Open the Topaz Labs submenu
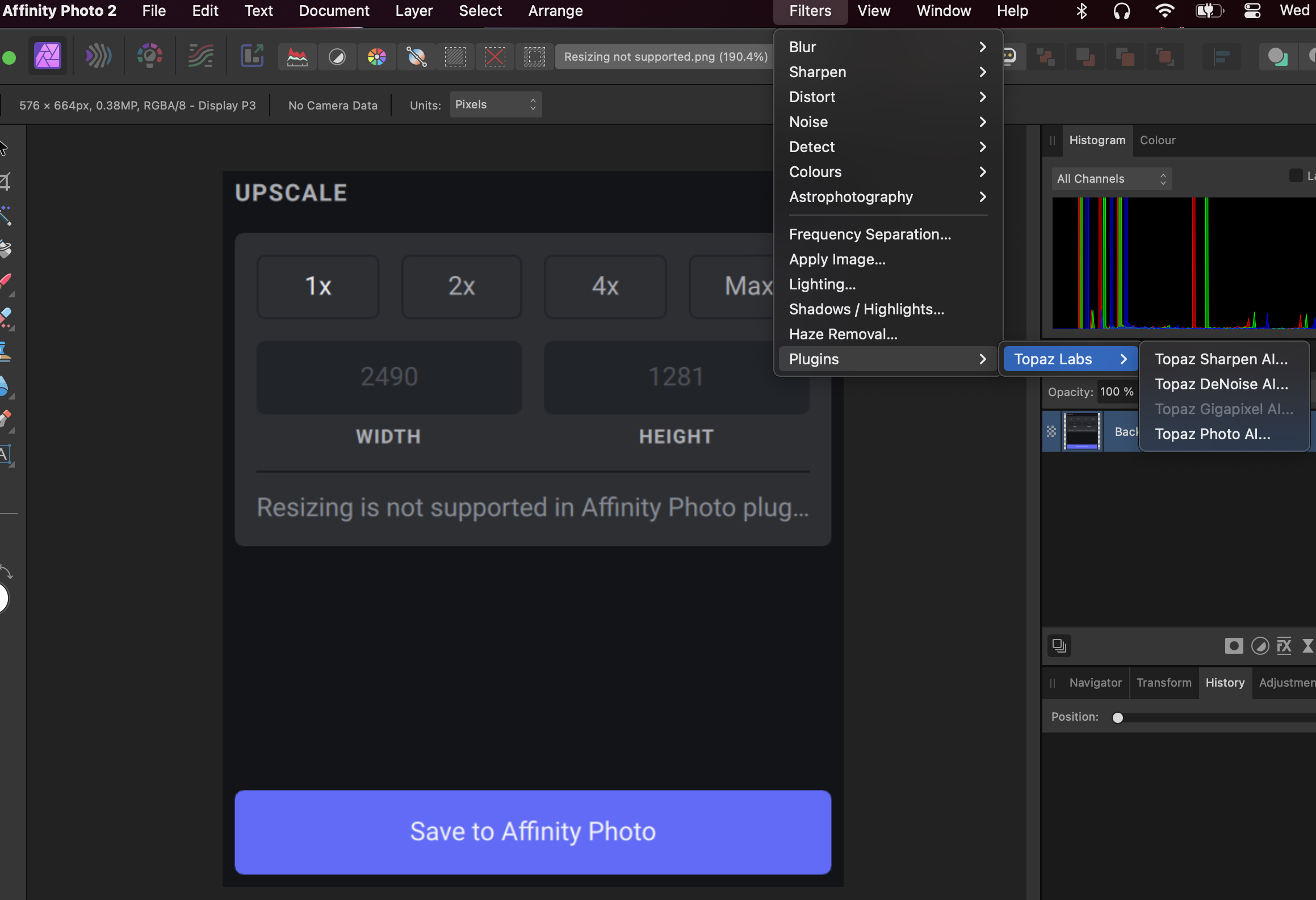 (x=1071, y=359)
